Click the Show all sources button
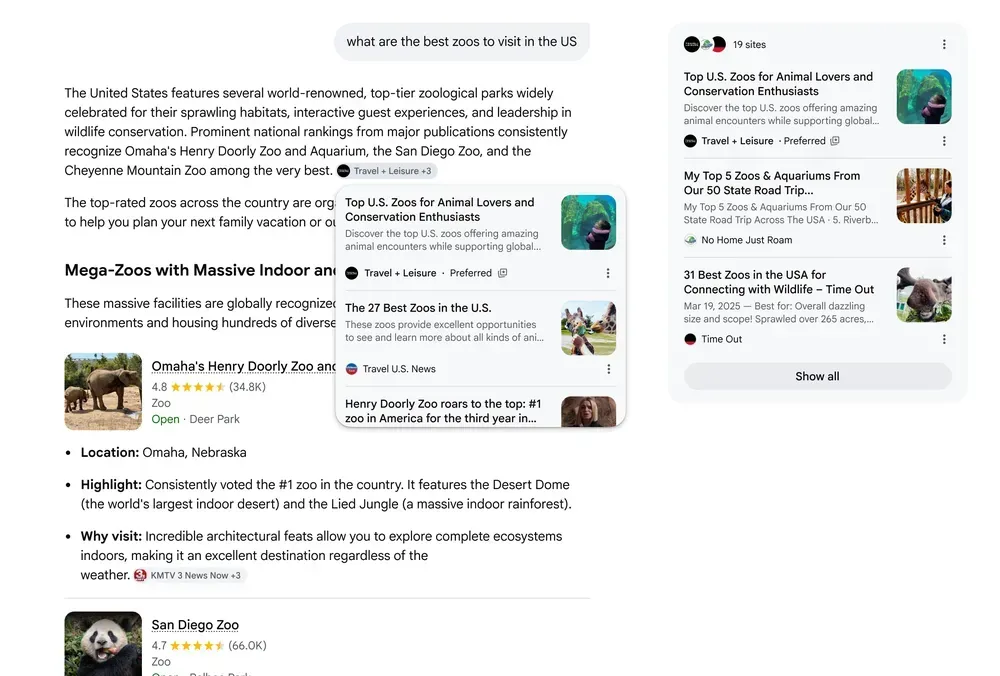The width and height of the screenshot is (1000, 676). click(x=818, y=376)
